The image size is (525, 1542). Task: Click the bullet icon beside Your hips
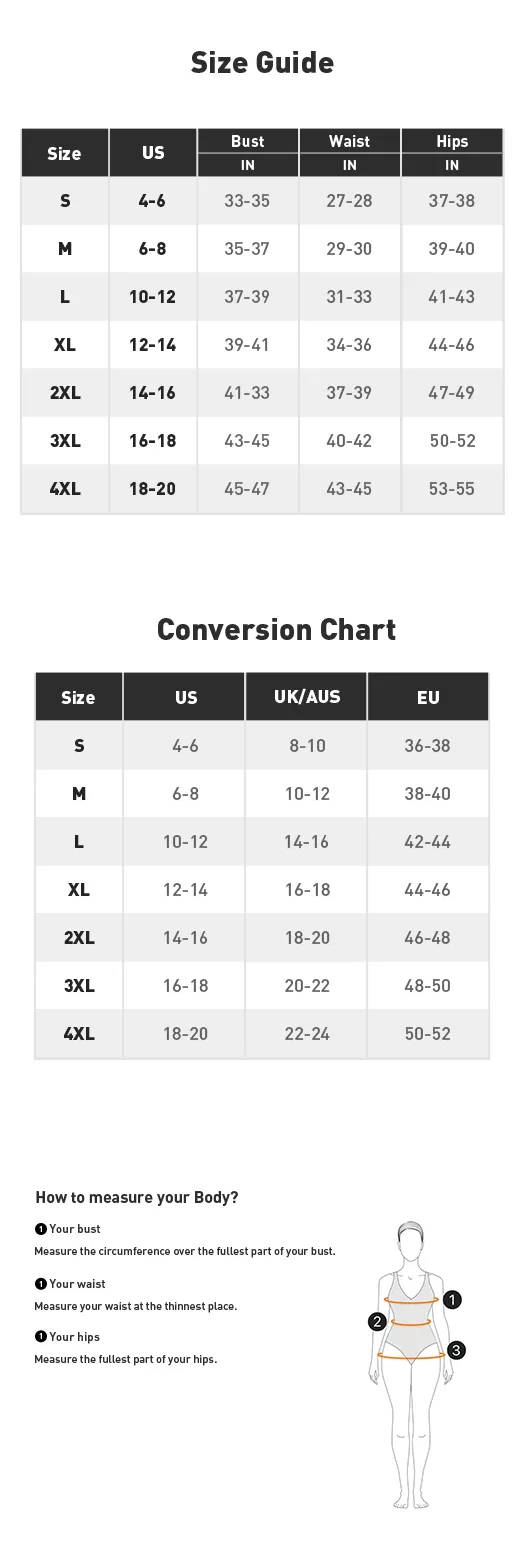click(x=41, y=1337)
